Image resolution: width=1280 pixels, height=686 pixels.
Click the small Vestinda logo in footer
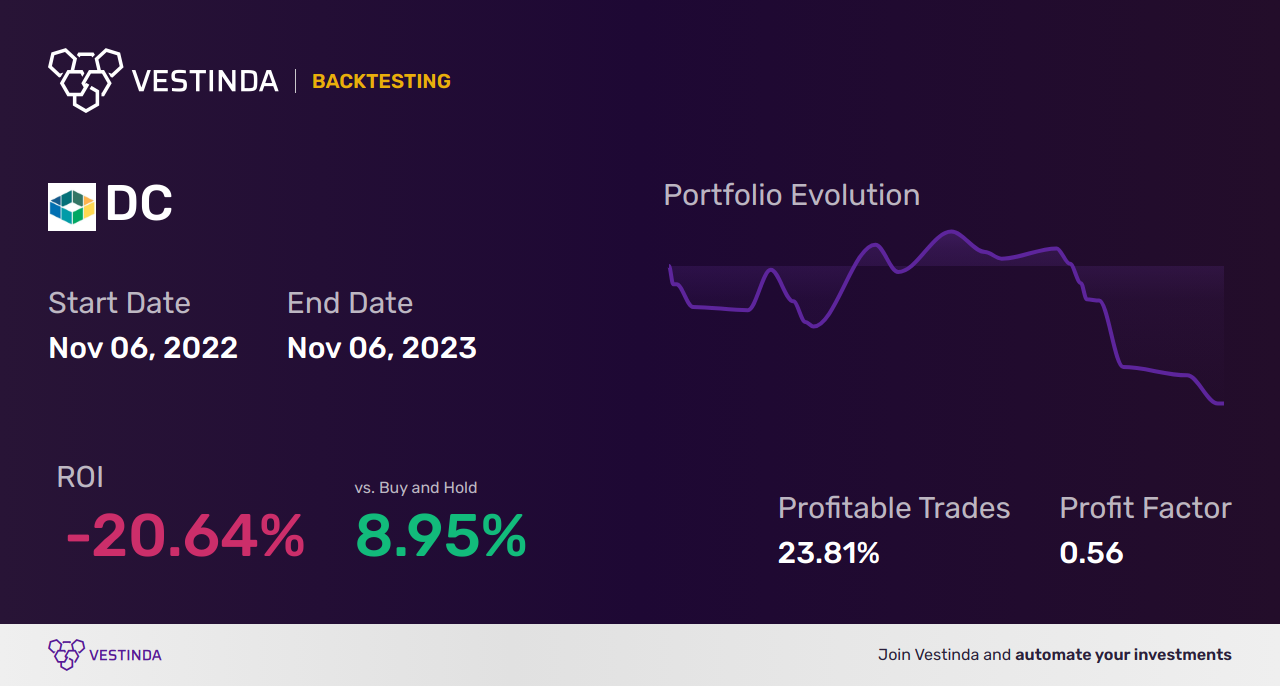pyautogui.click(x=67, y=655)
